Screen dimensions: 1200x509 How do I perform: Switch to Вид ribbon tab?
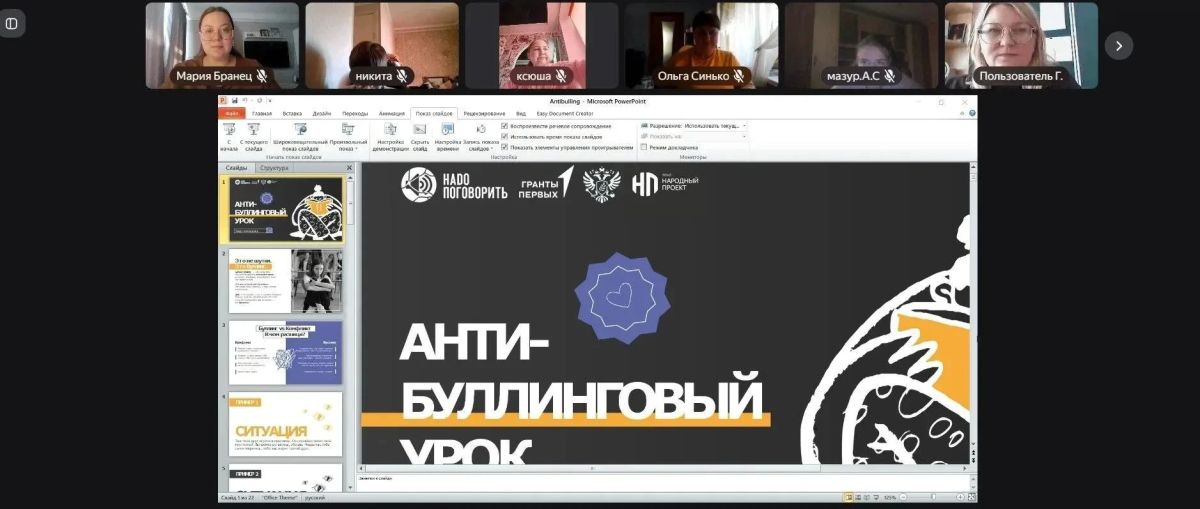coord(521,113)
